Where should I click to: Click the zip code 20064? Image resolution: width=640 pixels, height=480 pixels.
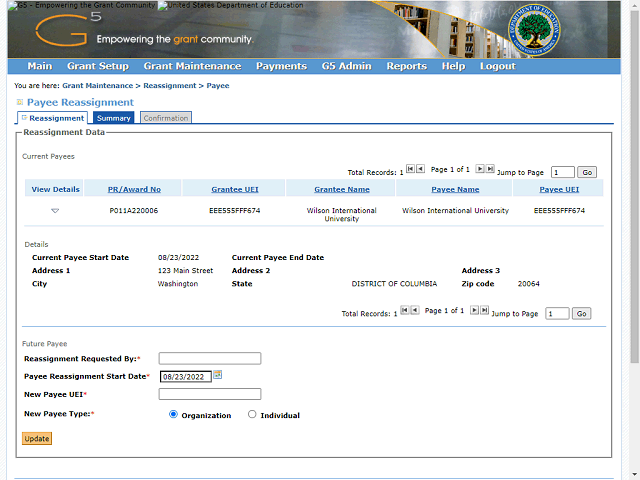pos(529,284)
